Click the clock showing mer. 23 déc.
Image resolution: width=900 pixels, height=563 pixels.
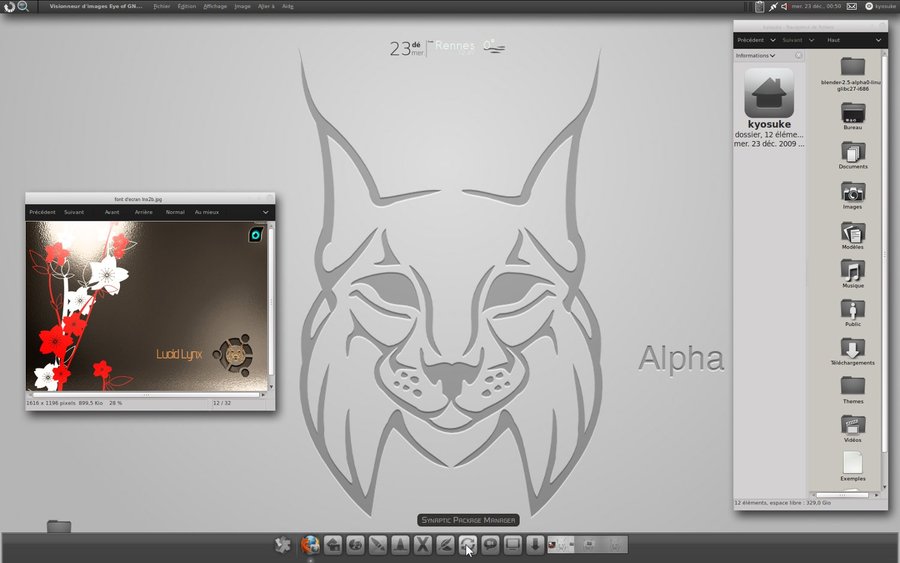(816, 6)
